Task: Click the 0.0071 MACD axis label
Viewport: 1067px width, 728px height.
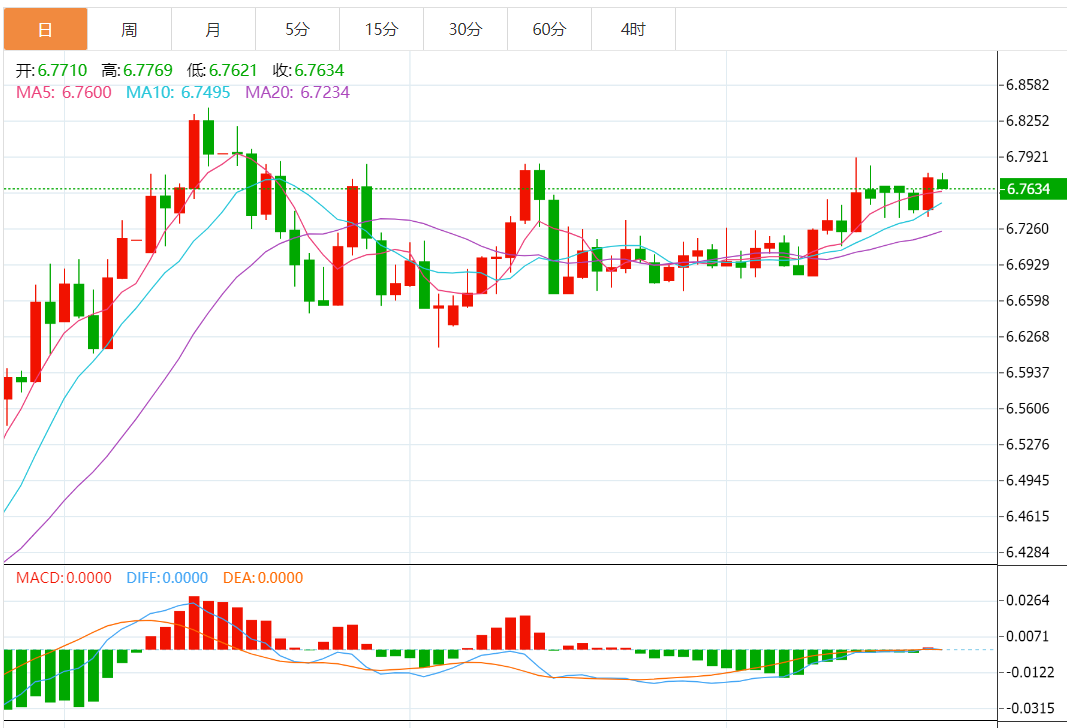Action: click(1028, 637)
